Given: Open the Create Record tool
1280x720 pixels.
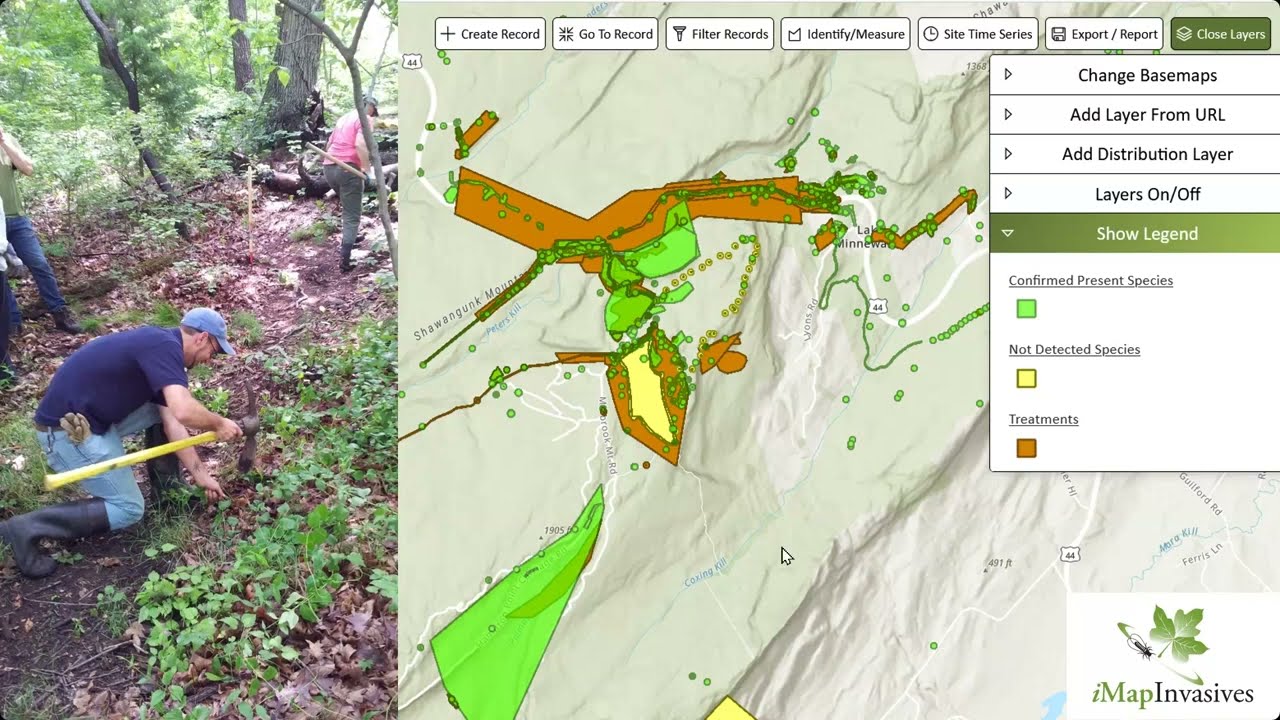Looking at the screenshot, I should (x=490, y=34).
